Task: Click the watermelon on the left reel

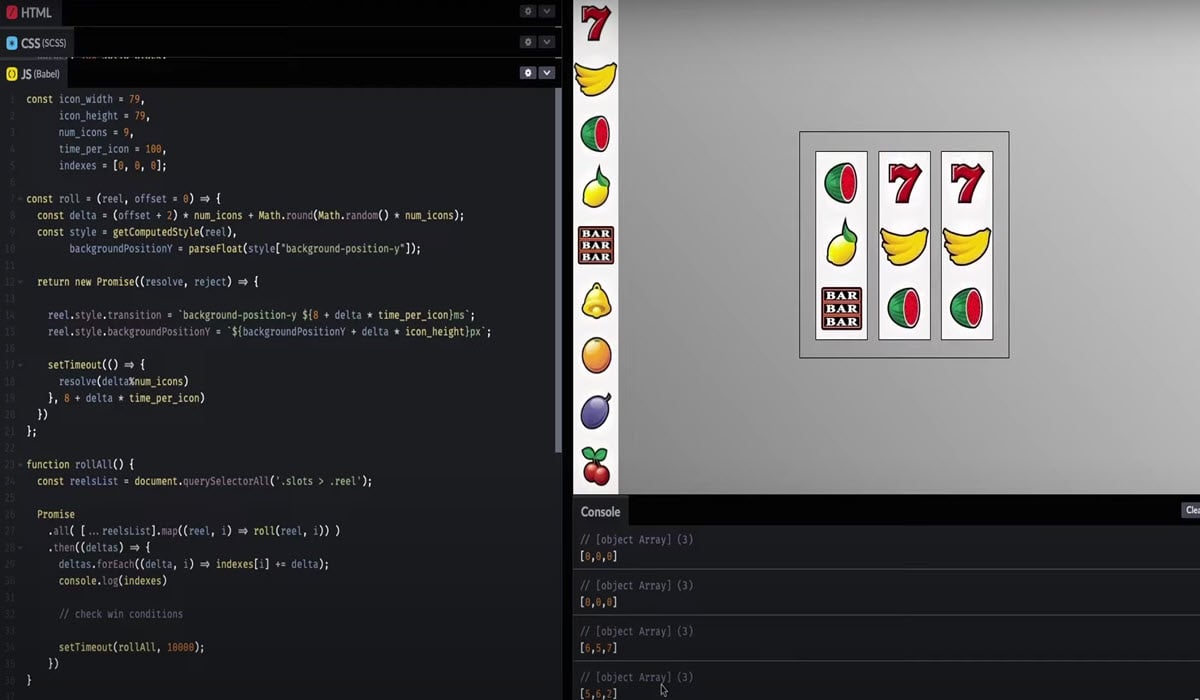Action: (x=841, y=183)
